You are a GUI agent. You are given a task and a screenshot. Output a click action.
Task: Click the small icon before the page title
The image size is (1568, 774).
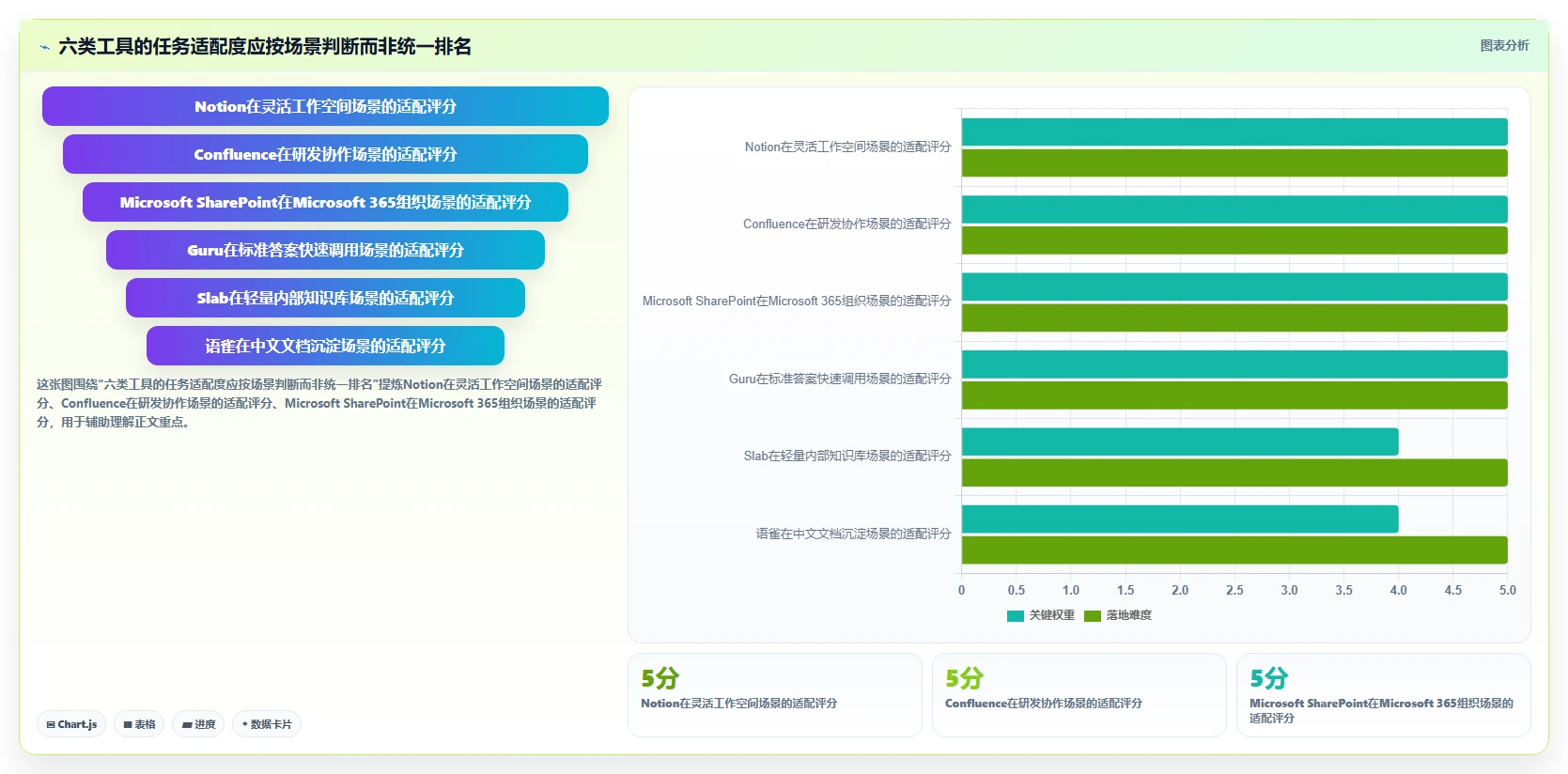[44, 47]
